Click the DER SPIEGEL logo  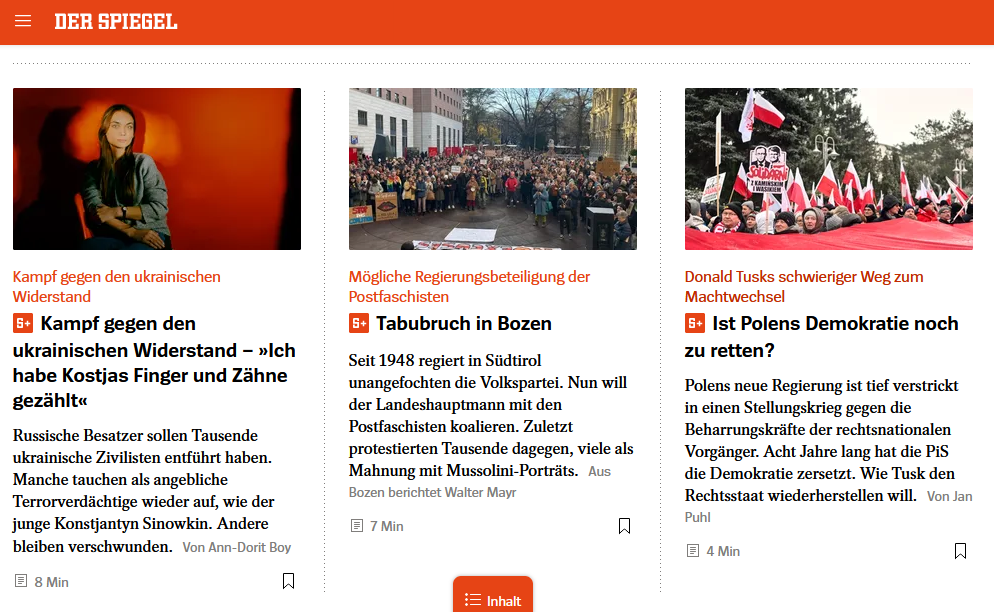(x=115, y=22)
